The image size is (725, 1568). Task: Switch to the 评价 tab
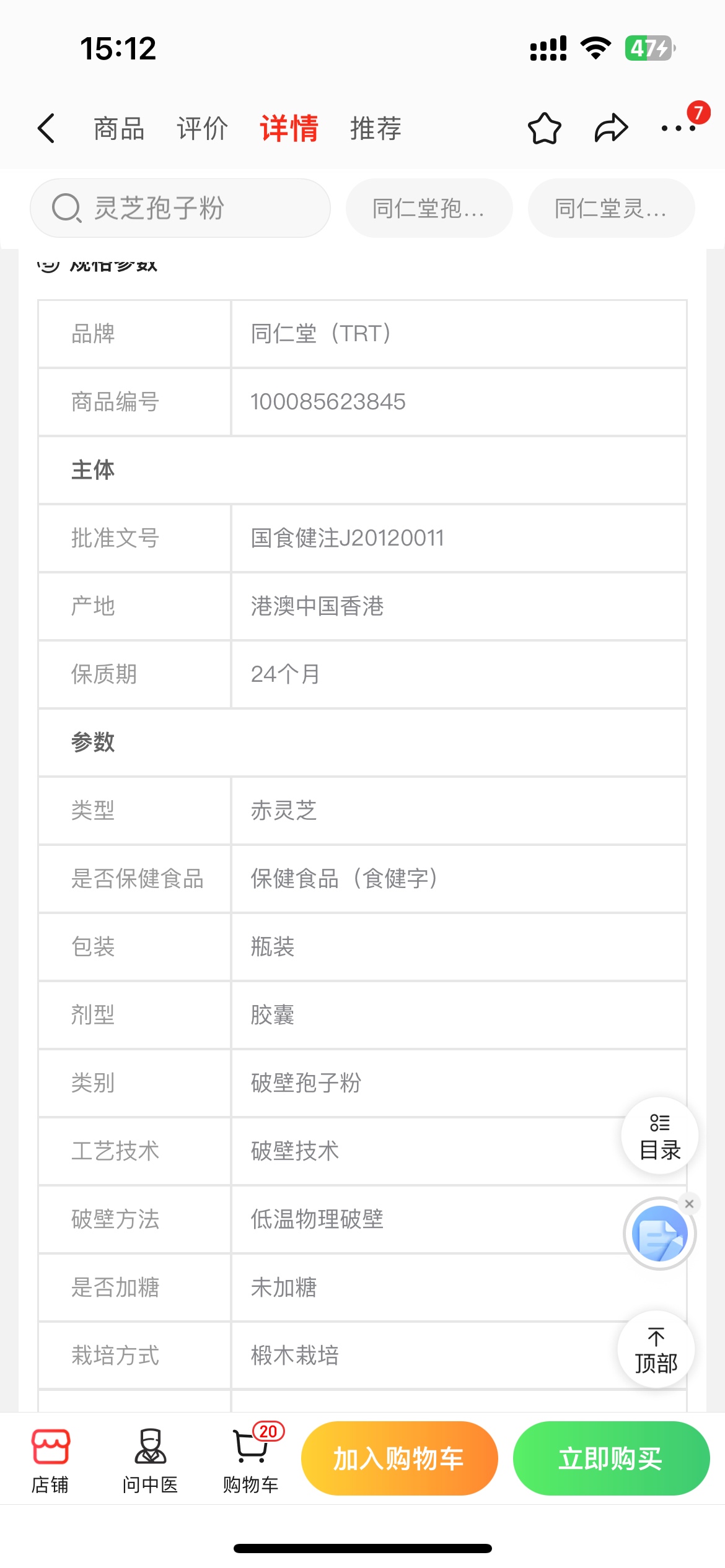tap(202, 129)
